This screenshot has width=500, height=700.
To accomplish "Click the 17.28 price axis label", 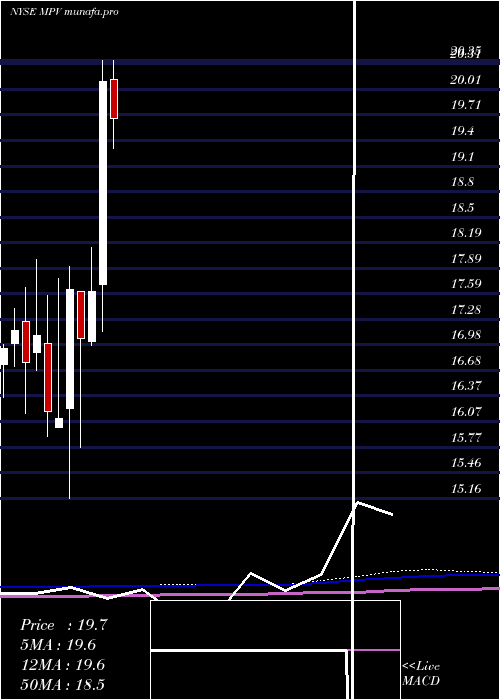I will (466, 309).
